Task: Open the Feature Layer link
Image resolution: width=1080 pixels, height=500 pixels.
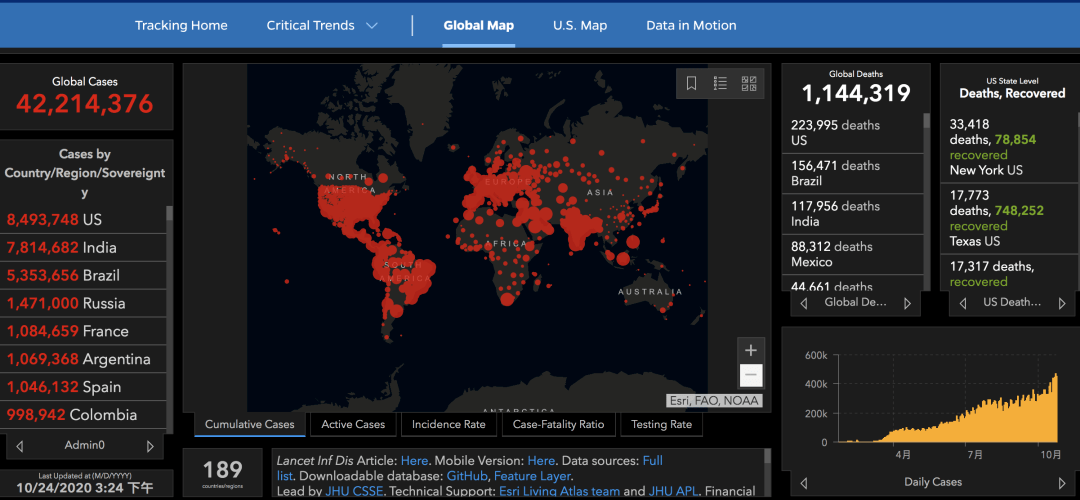Action: coord(532,476)
